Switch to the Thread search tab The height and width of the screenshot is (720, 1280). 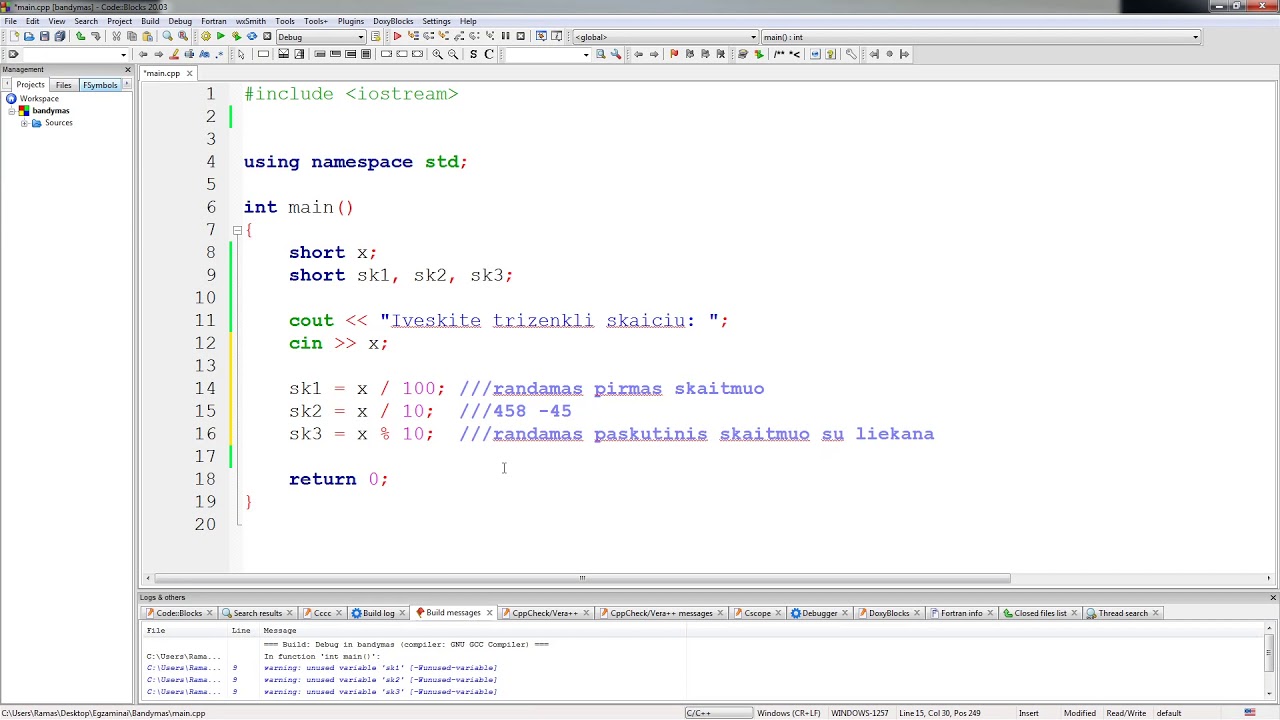[x=1123, y=613]
